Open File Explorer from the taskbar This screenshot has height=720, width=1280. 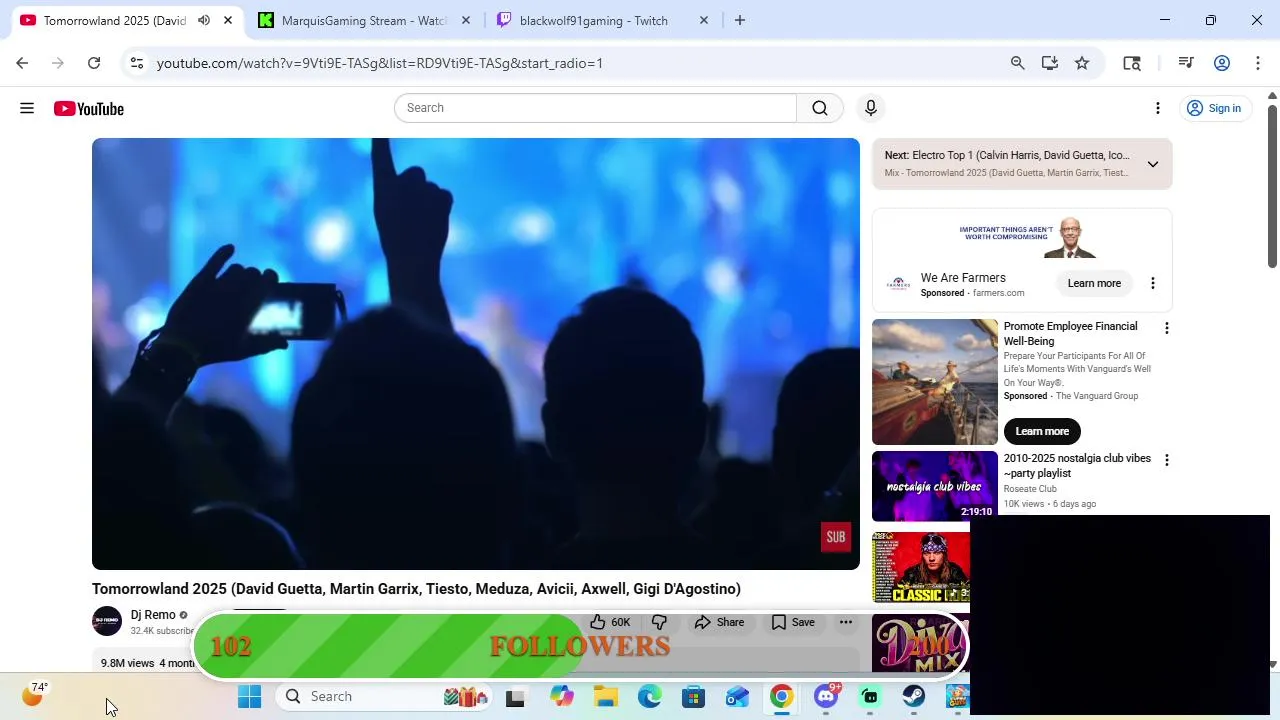[x=606, y=697]
